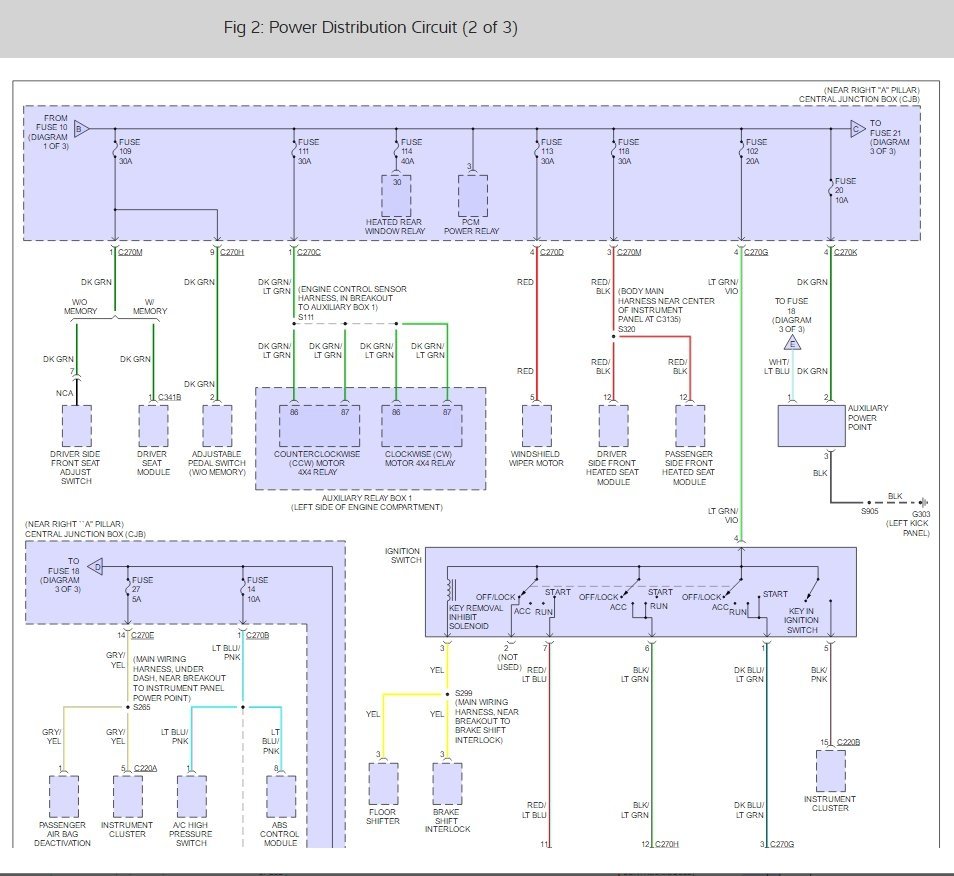Image resolution: width=954 pixels, height=876 pixels.
Task: Click the S111 splice label
Action: pos(306,317)
